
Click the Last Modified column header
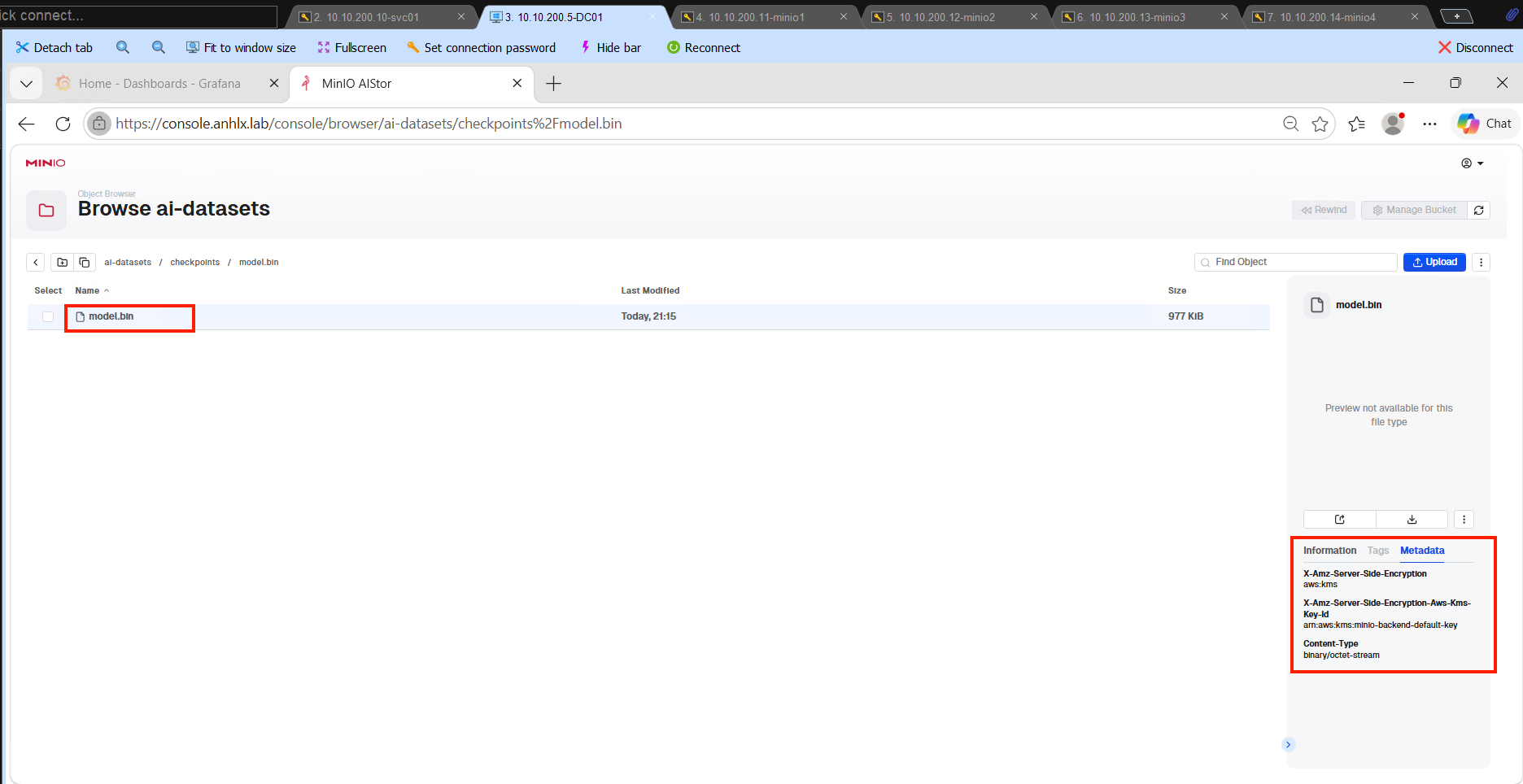[650, 291]
